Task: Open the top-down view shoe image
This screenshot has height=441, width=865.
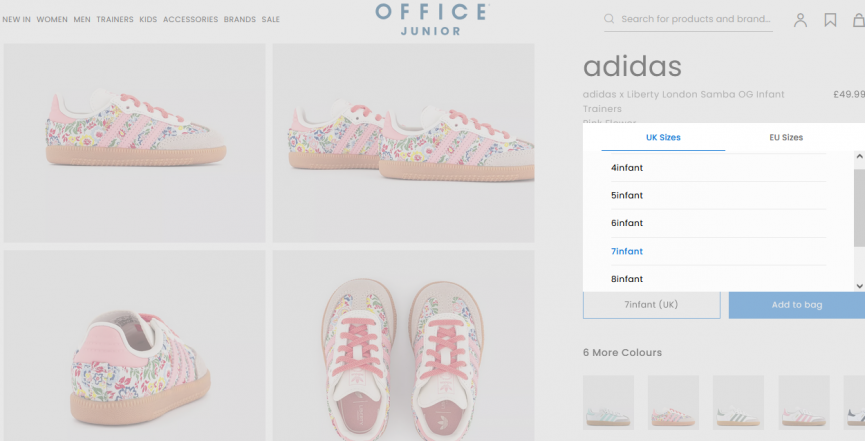Action: 403,345
